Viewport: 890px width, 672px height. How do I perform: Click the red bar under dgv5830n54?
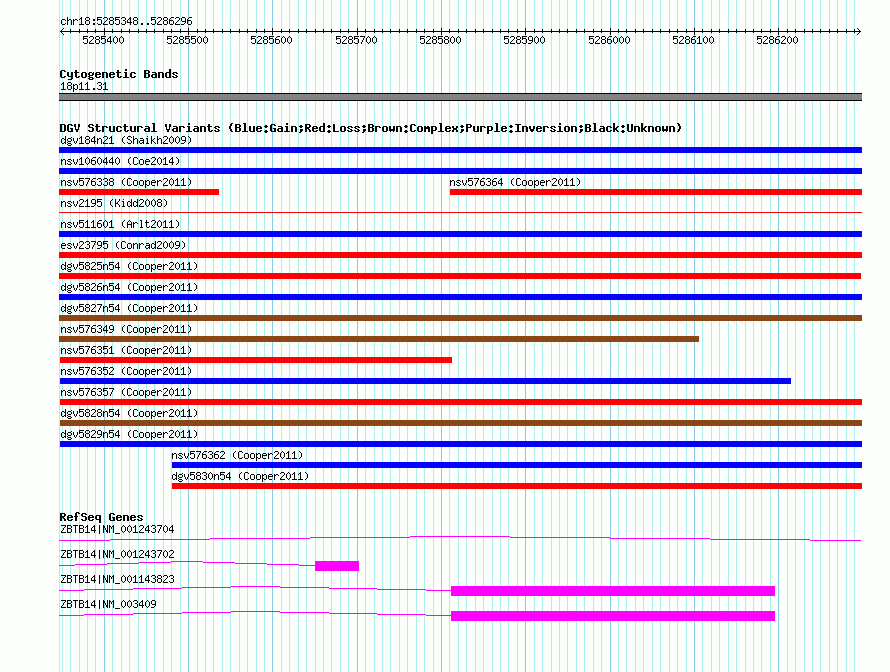point(517,486)
